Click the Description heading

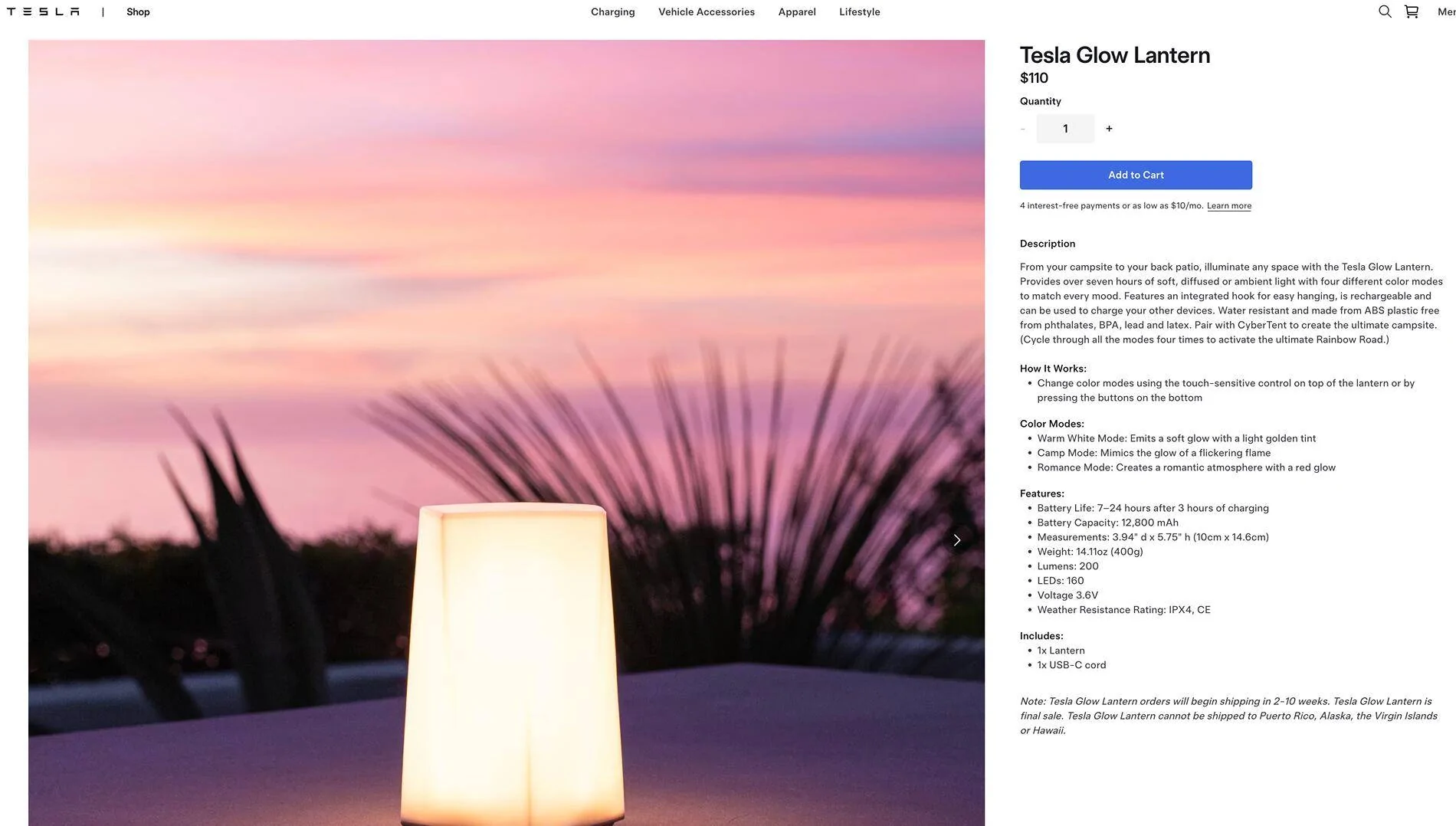[1048, 244]
